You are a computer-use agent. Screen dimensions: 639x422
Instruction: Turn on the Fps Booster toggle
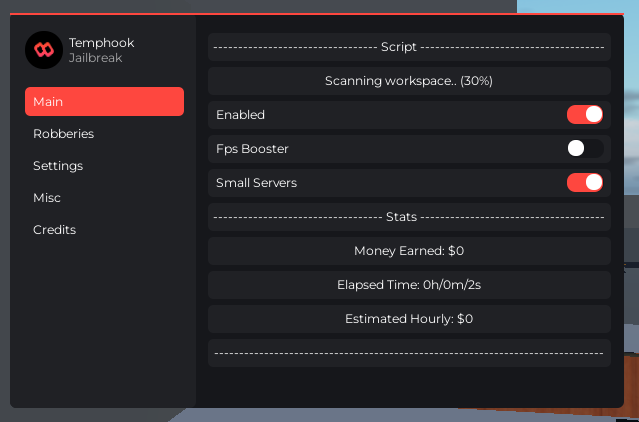click(585, 149)
